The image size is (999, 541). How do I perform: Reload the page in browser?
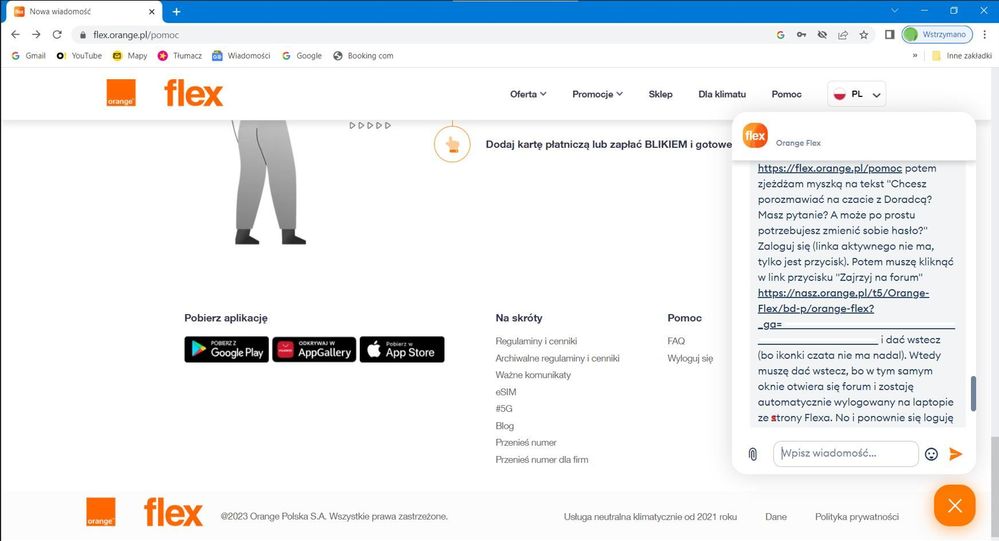(x=57, y=34)
